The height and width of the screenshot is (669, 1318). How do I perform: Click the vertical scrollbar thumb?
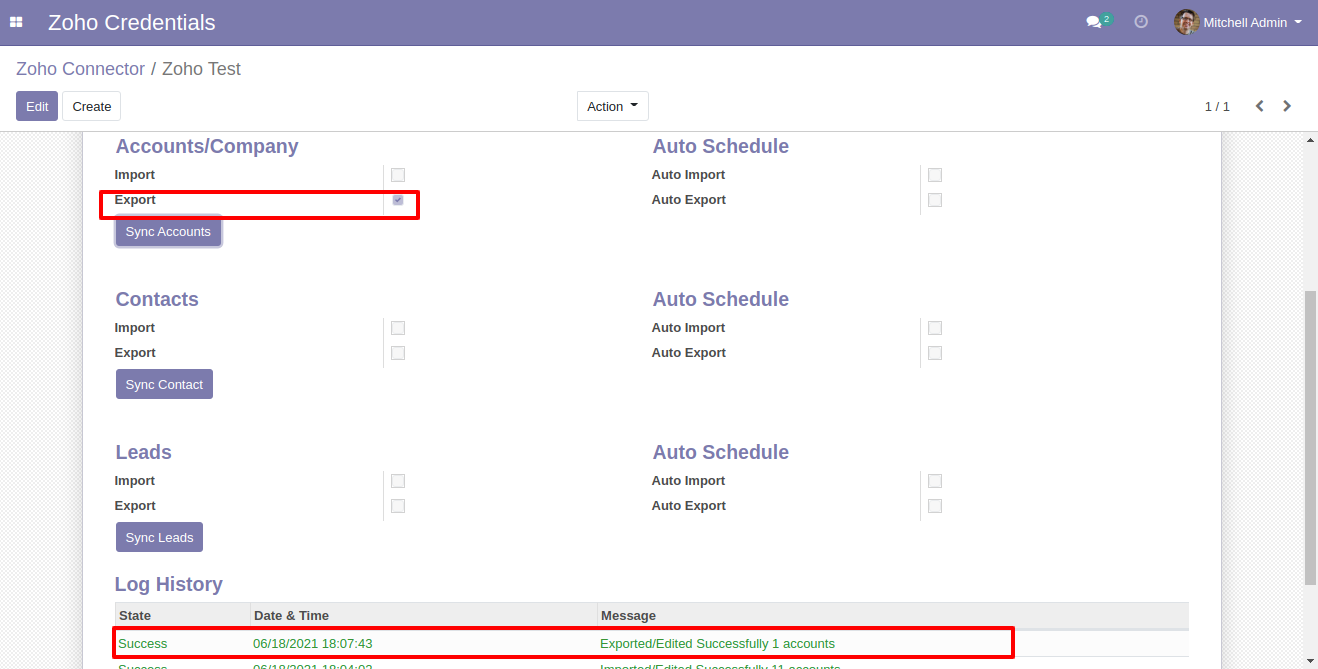click(x=1311, y=438)
